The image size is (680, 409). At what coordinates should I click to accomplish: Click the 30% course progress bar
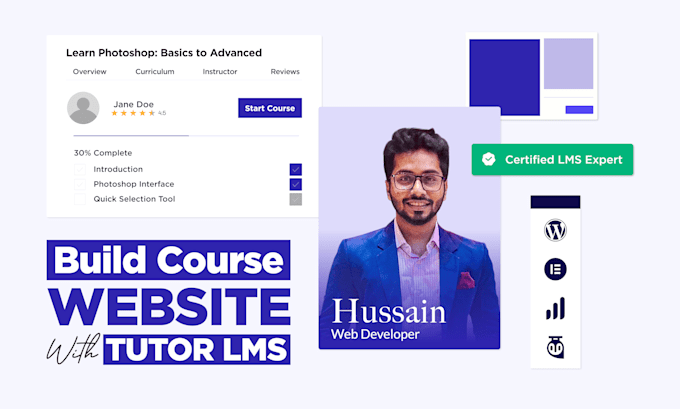click(186, 136)
